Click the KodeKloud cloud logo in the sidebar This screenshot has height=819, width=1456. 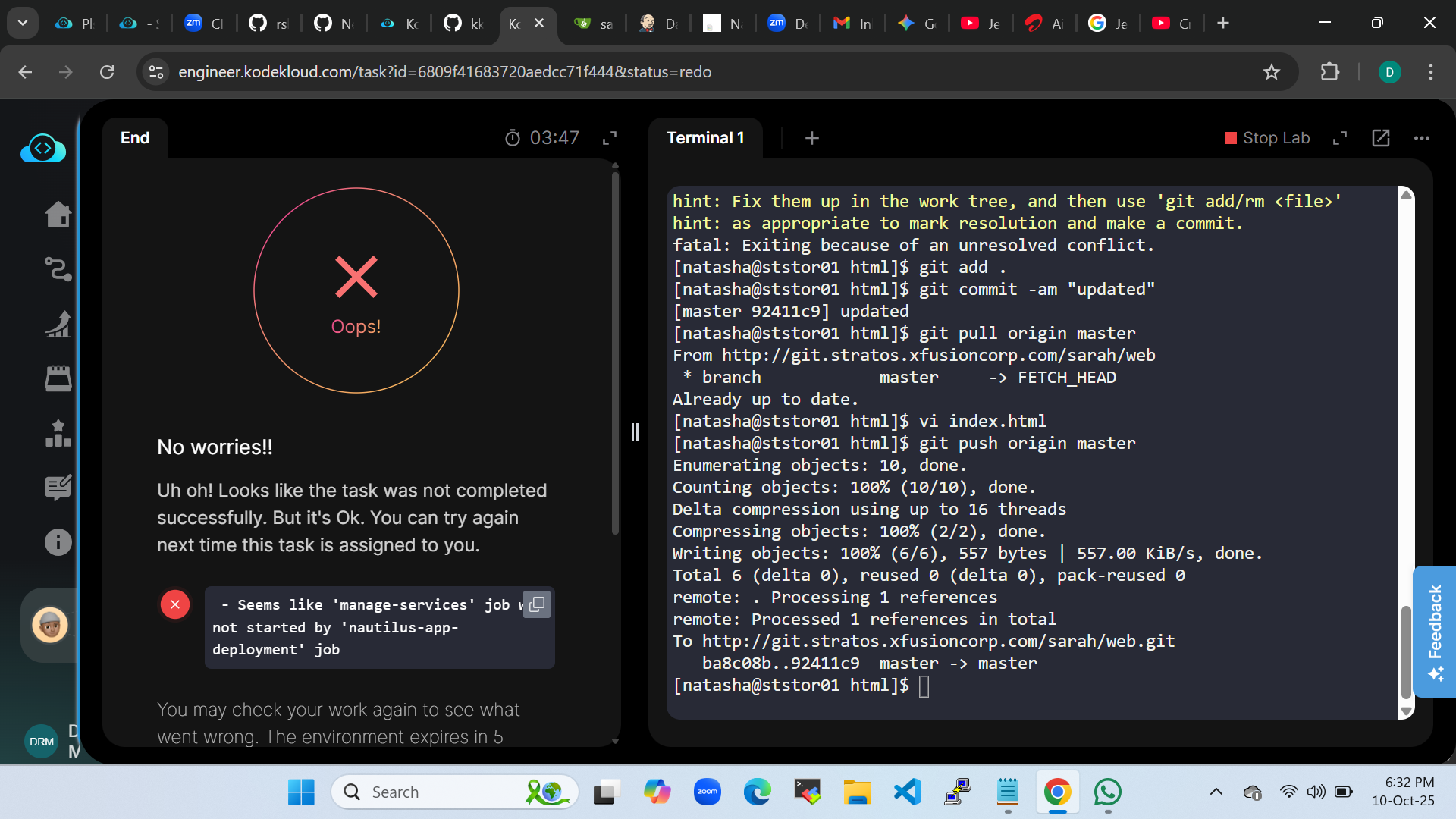point(42,148)
